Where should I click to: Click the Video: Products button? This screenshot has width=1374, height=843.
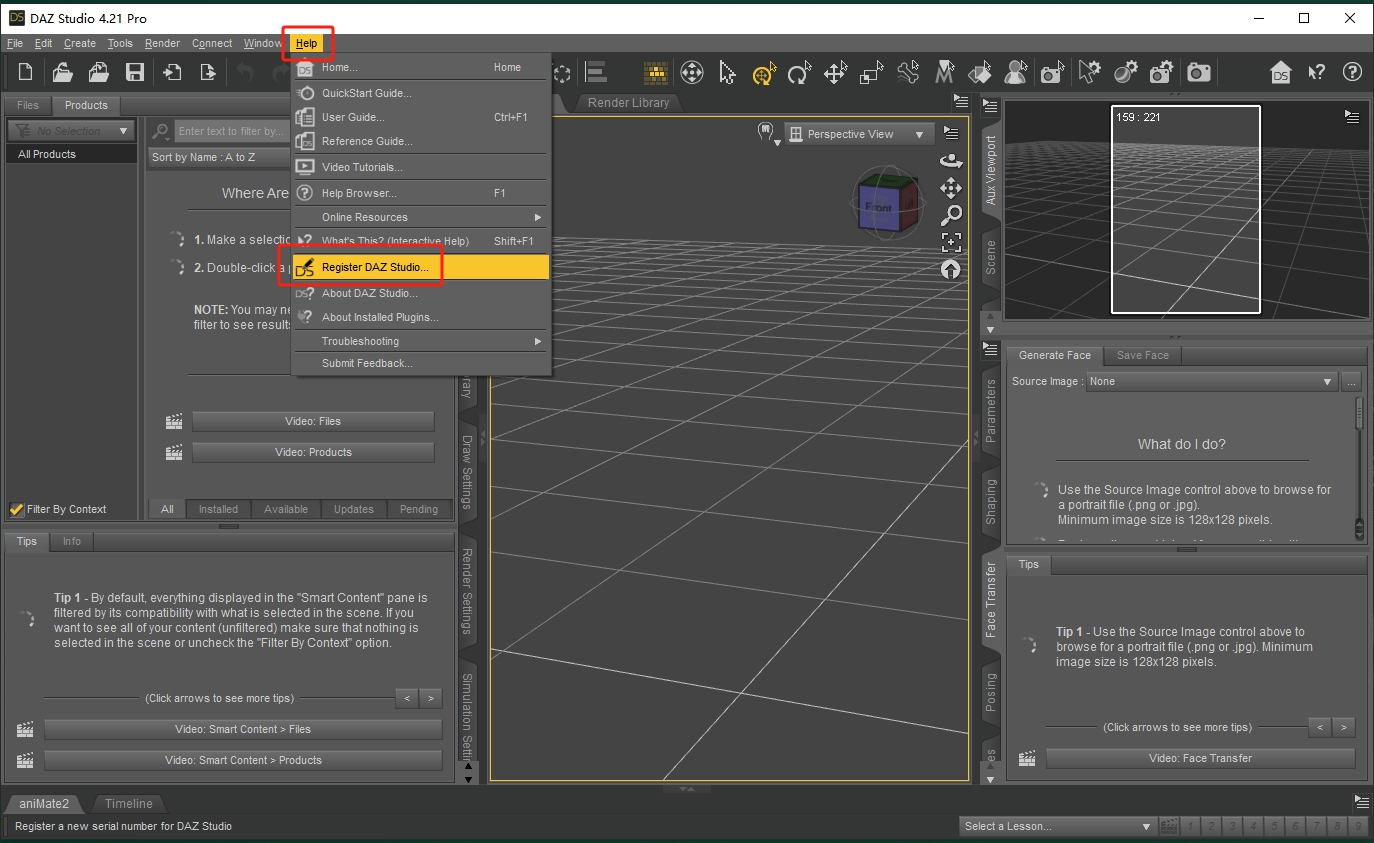313,452
